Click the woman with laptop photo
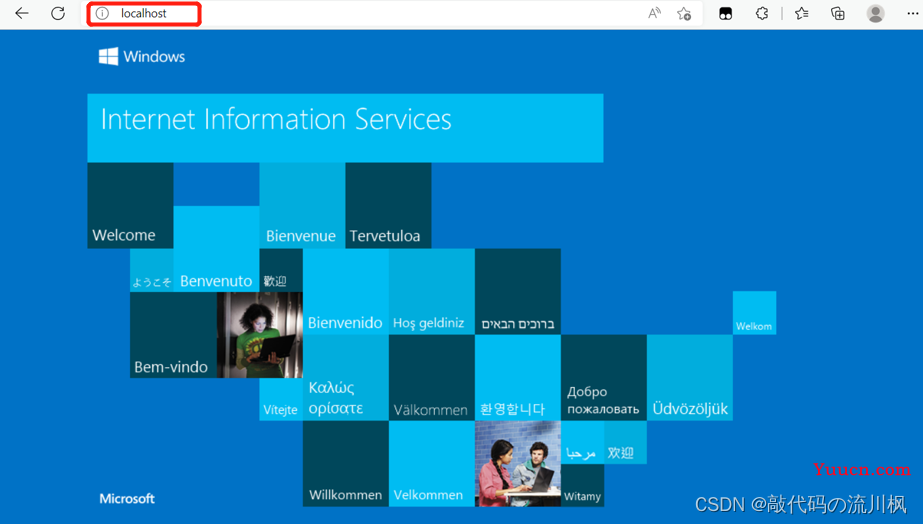 tap(260, 334)
